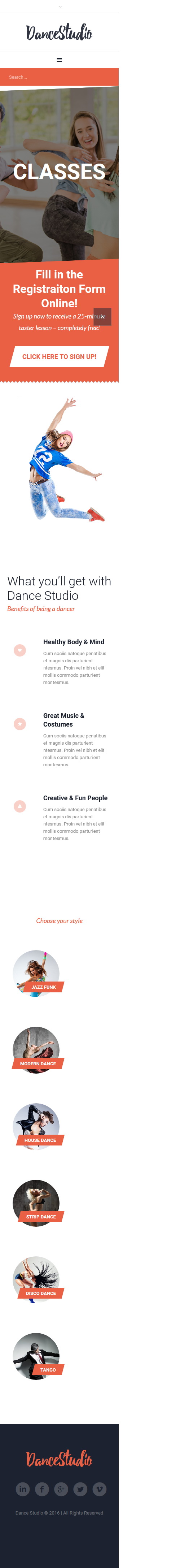Select the Tango label
The width and height of the screenshot is (180, 1568).
[48, 1370]
